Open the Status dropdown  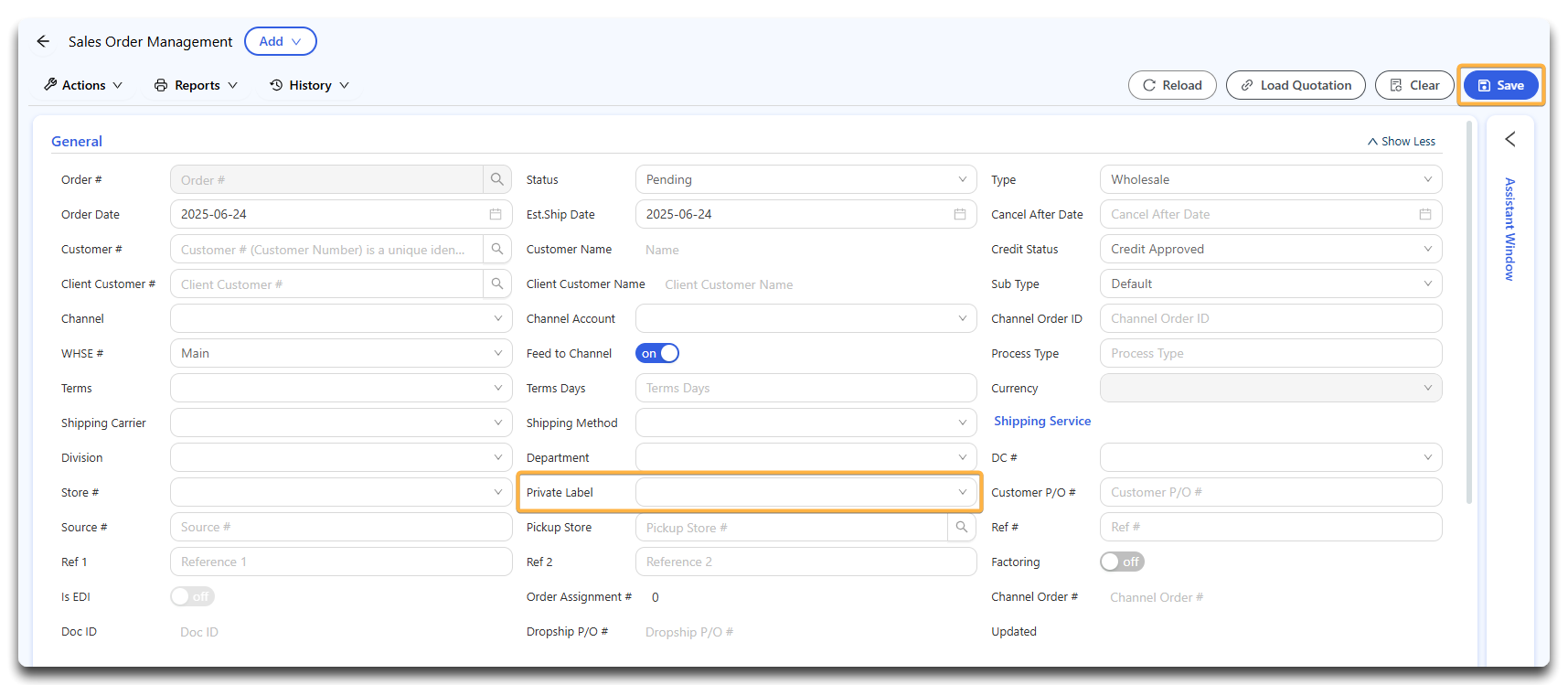tap(805, 179)
